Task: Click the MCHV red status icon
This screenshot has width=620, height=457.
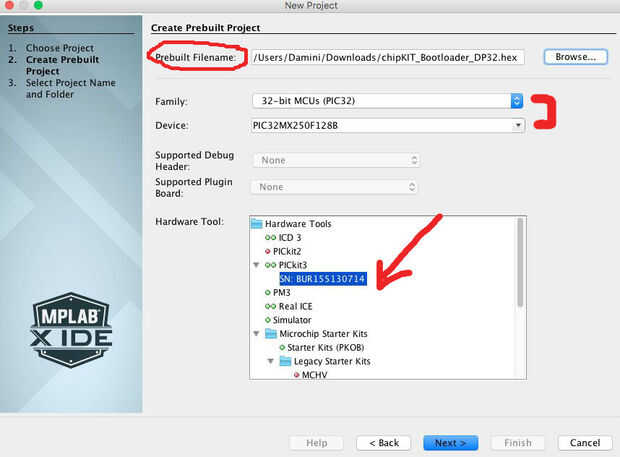Action: pyautogui.click(x=297, y=375)
